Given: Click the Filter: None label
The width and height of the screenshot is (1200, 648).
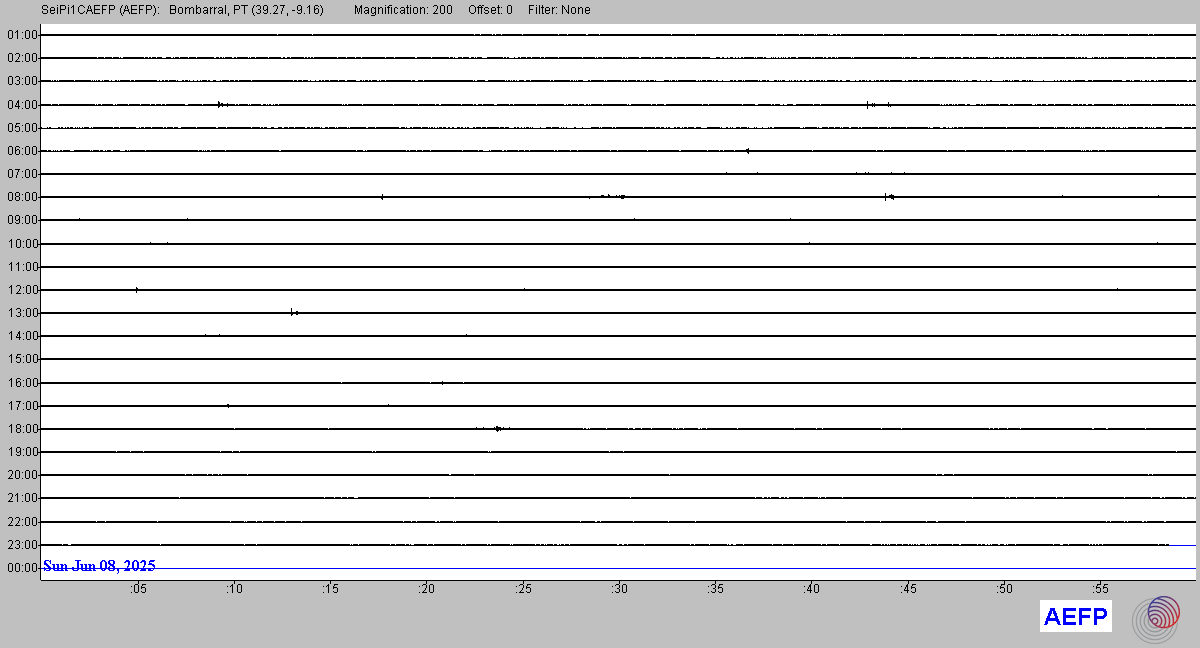Looking at the screenshot, I should click(x=559, y=10).
